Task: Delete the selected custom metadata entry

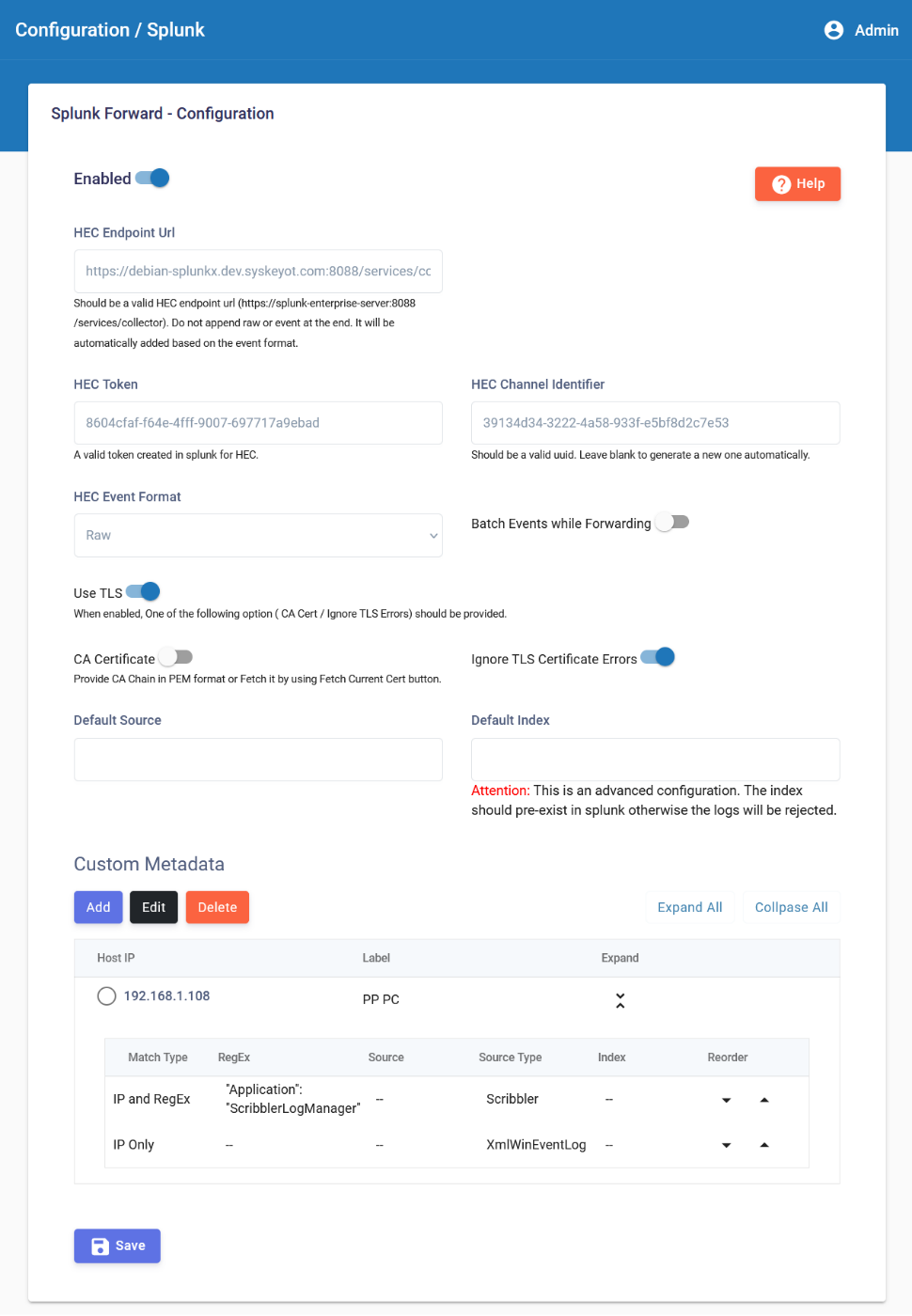Action: [217, 907]
